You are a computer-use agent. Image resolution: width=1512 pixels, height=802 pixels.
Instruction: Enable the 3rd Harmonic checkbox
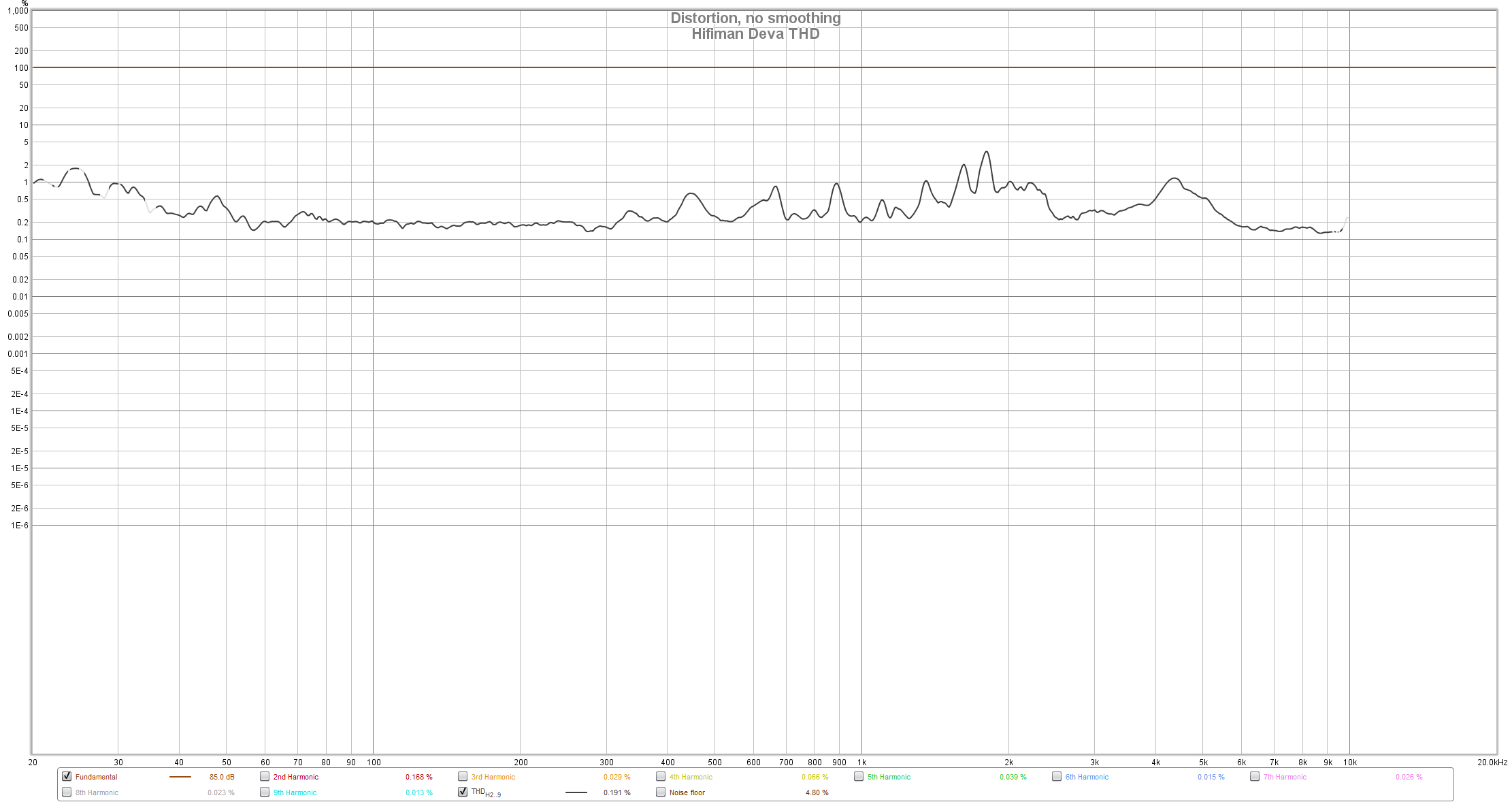(463, 776)
